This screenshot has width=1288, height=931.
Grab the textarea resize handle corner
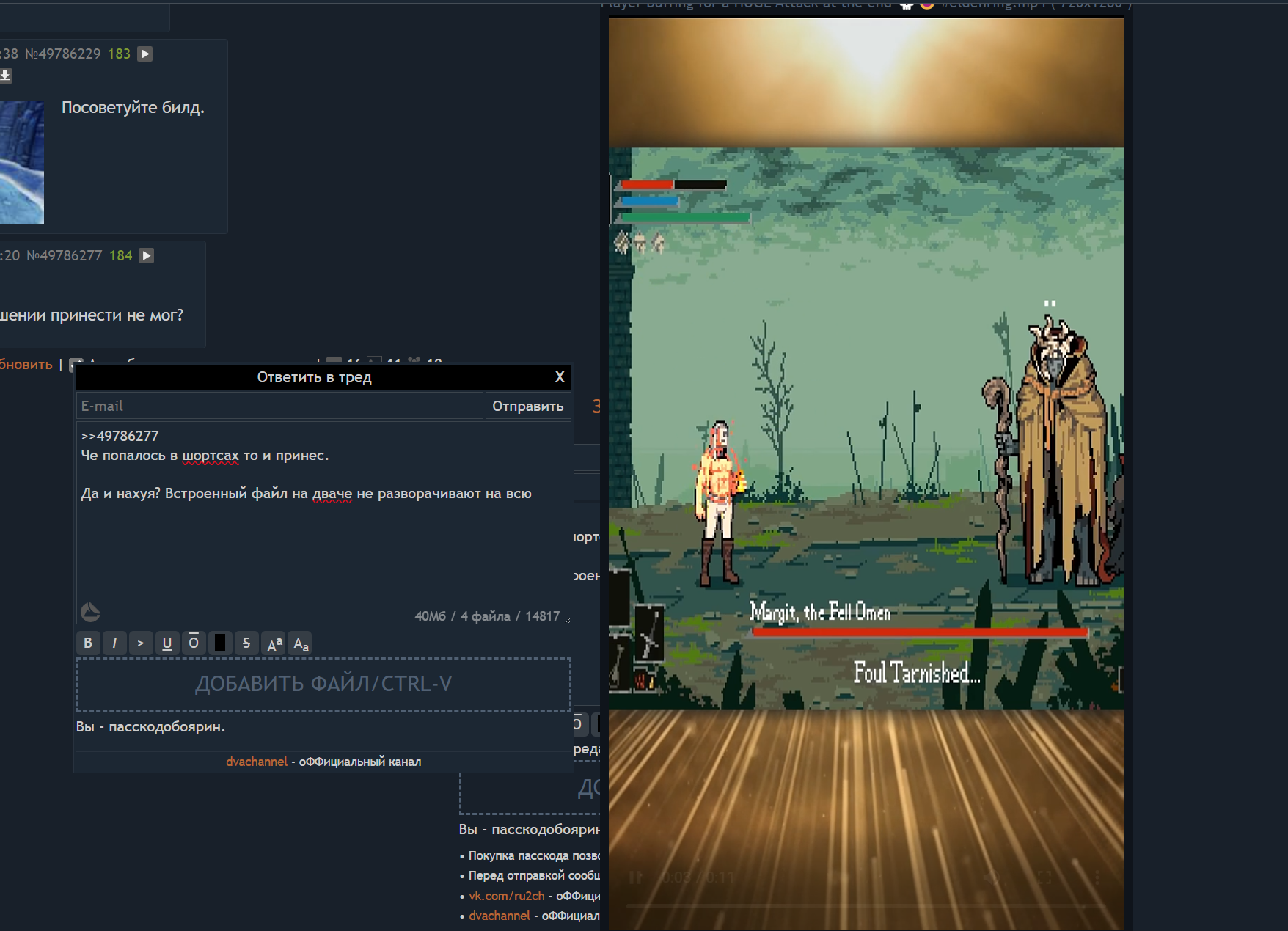(x=567, y=620)
